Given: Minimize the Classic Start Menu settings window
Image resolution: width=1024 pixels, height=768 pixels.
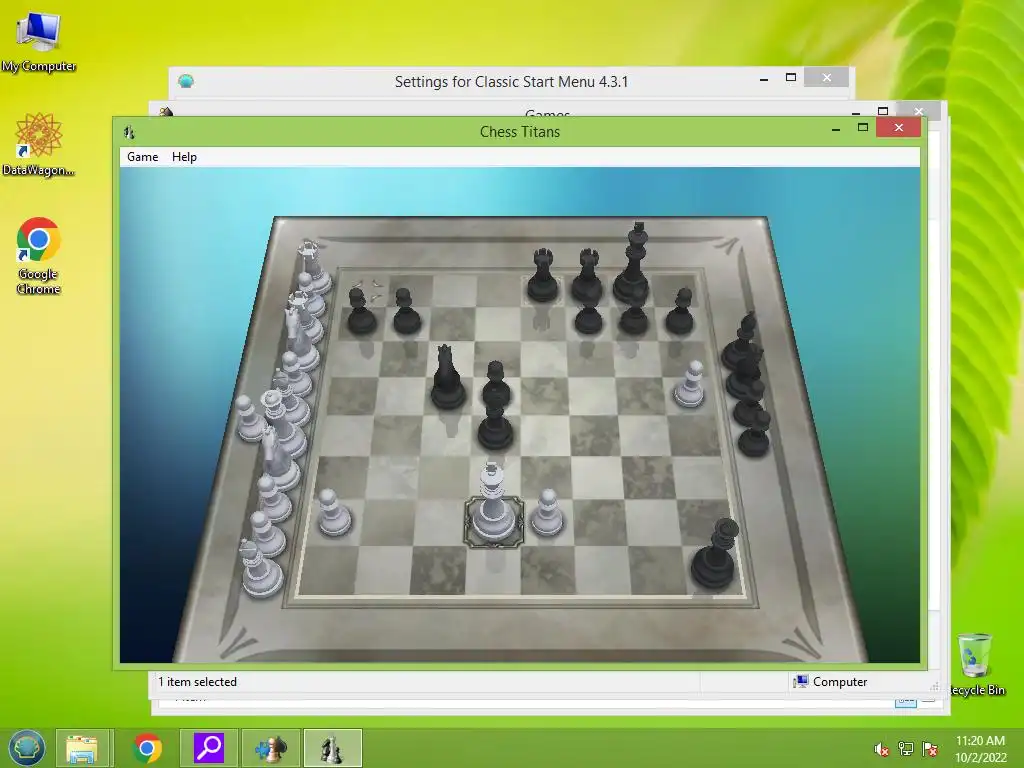Looking at the screenshot, I should pyautogui.click(x=764, y=78).
